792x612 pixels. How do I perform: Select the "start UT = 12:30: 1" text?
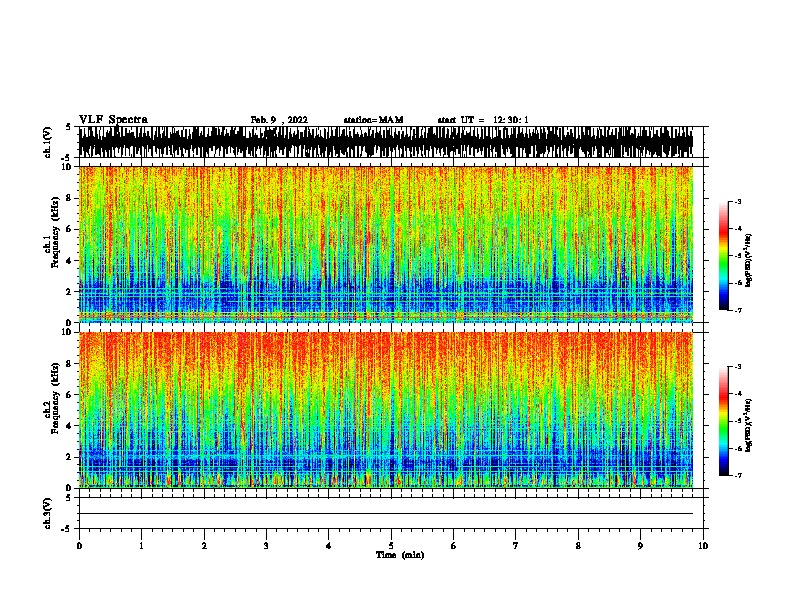tap(483, 120)
